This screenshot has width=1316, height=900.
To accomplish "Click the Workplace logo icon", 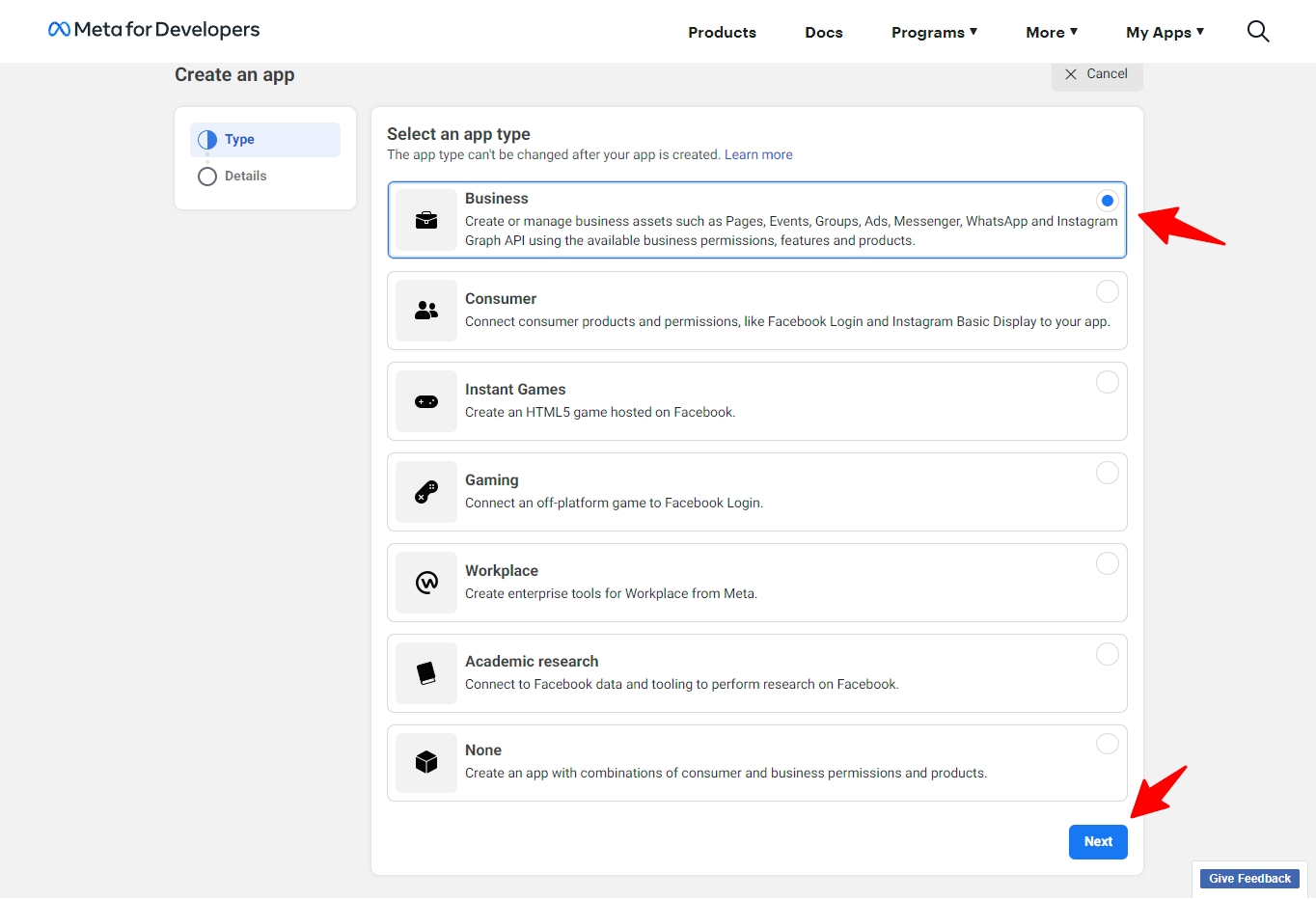I will tap(426, 583).
